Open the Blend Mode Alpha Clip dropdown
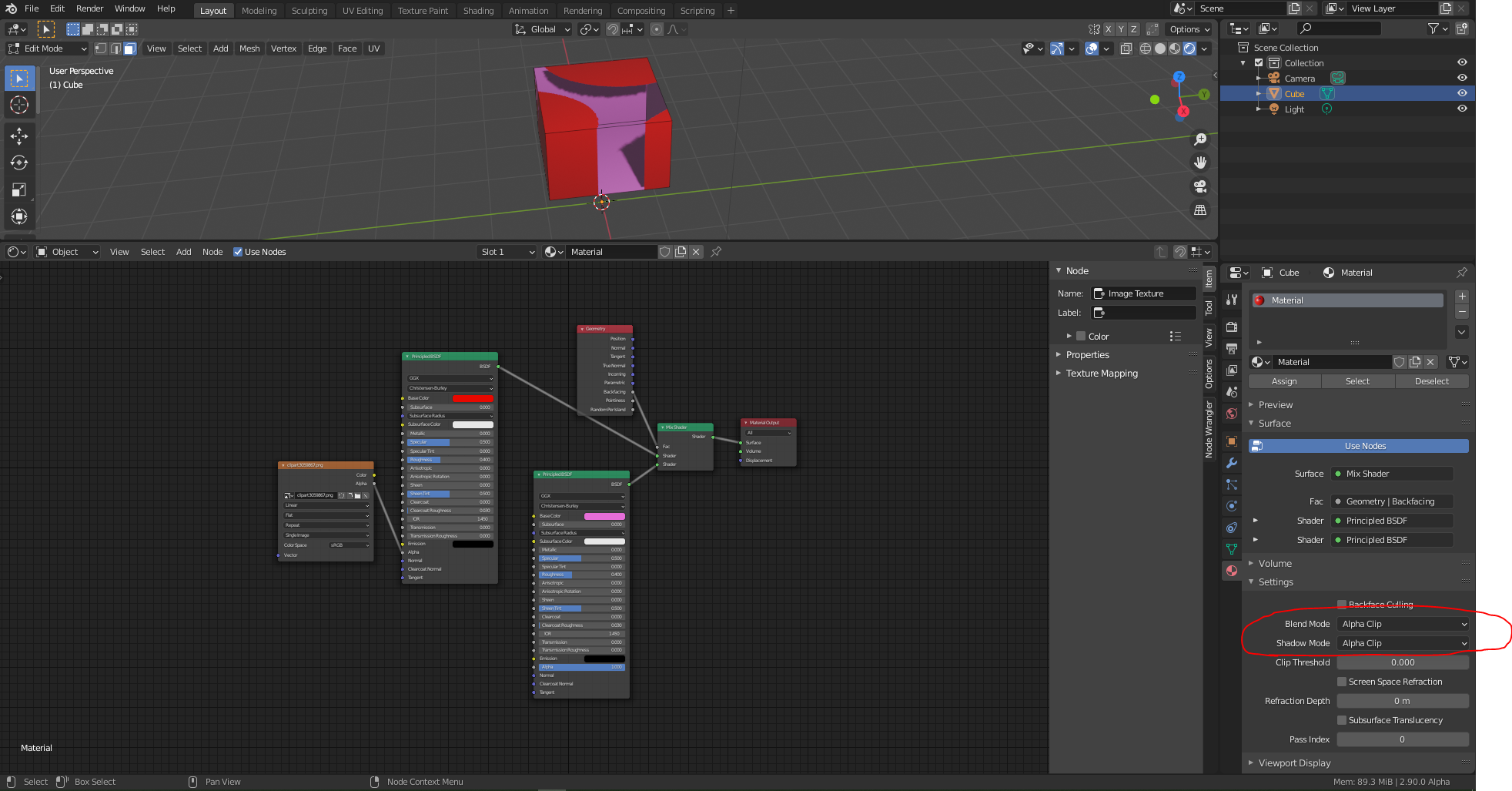 (1403, 624)
